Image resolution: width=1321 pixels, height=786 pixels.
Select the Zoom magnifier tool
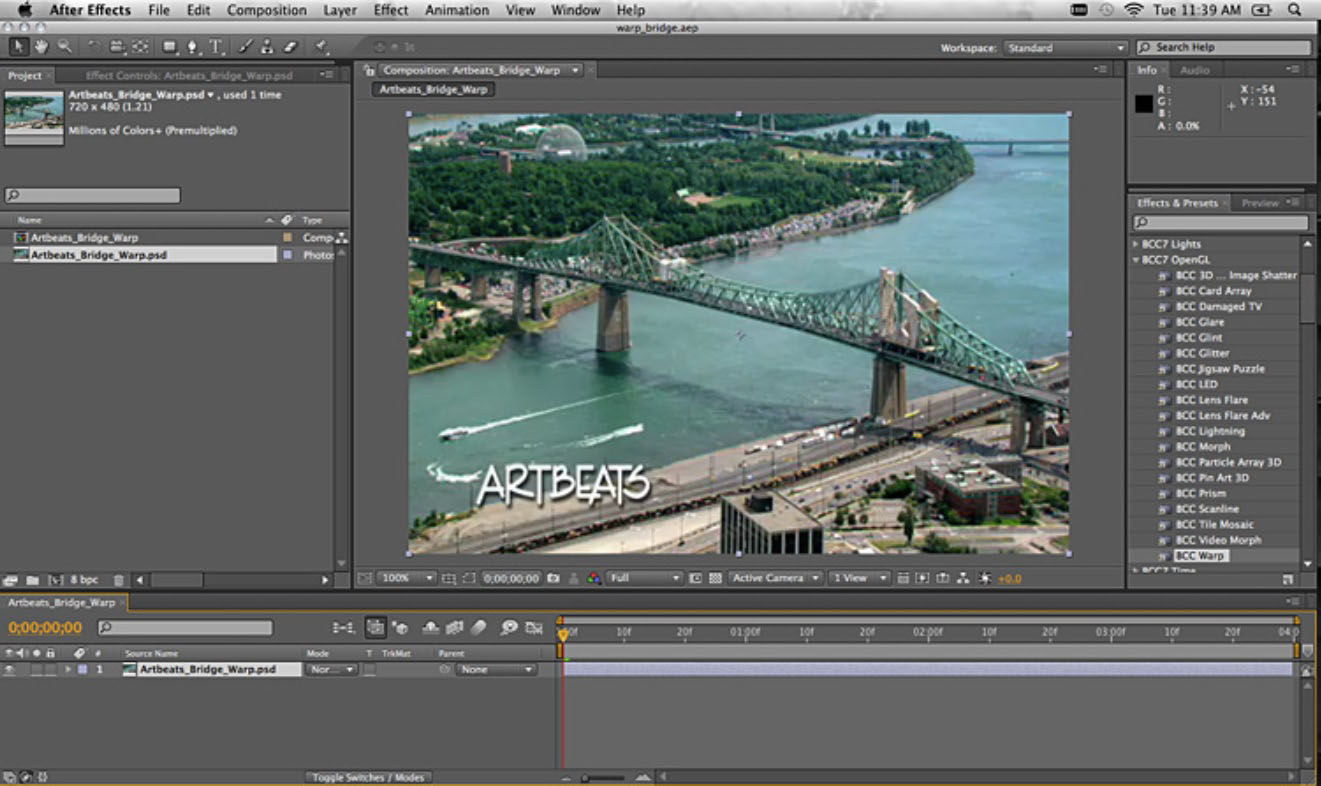(x=65, y=47)
